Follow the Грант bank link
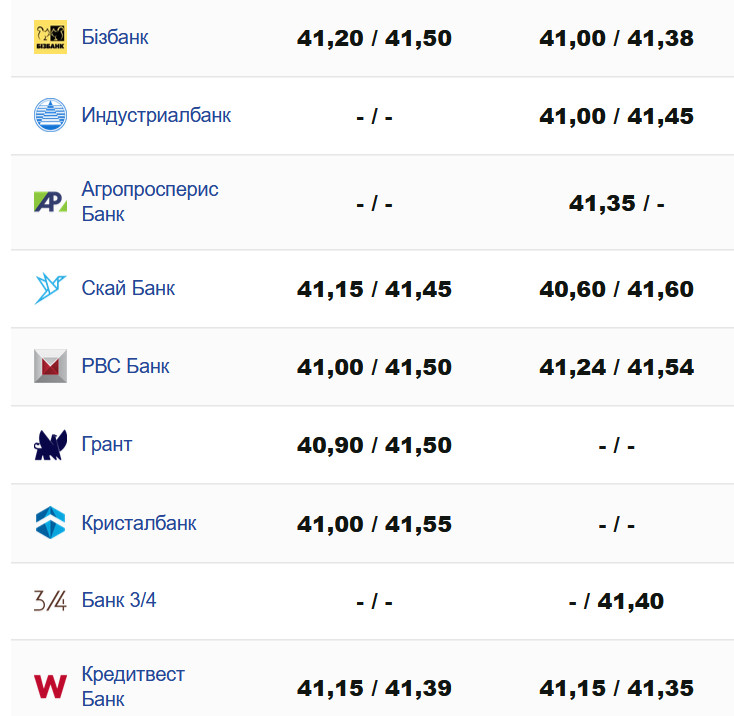This screenshot has width=734, height=716. pos(107,445)
